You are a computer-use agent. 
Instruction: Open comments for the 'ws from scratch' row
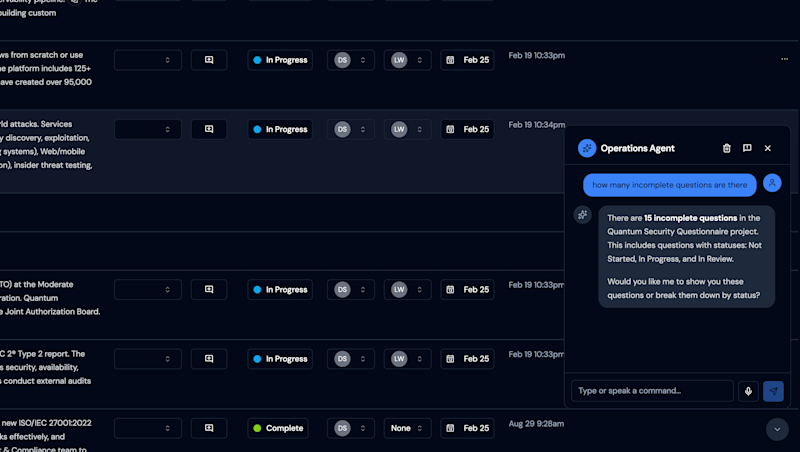tap(209, 60)
